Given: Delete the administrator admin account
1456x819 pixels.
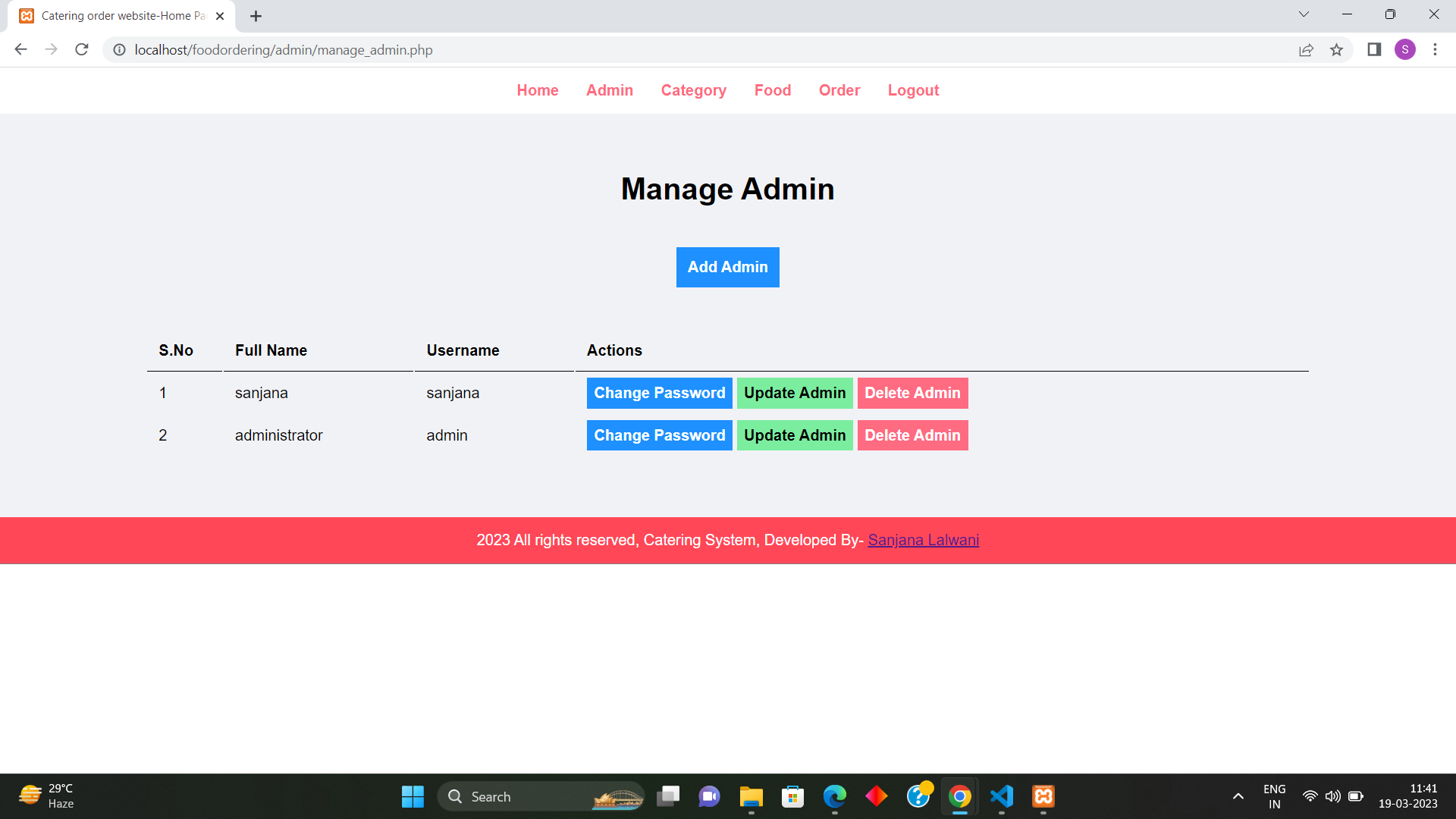Looking at the screenshot, I should [x=912, y=435].
